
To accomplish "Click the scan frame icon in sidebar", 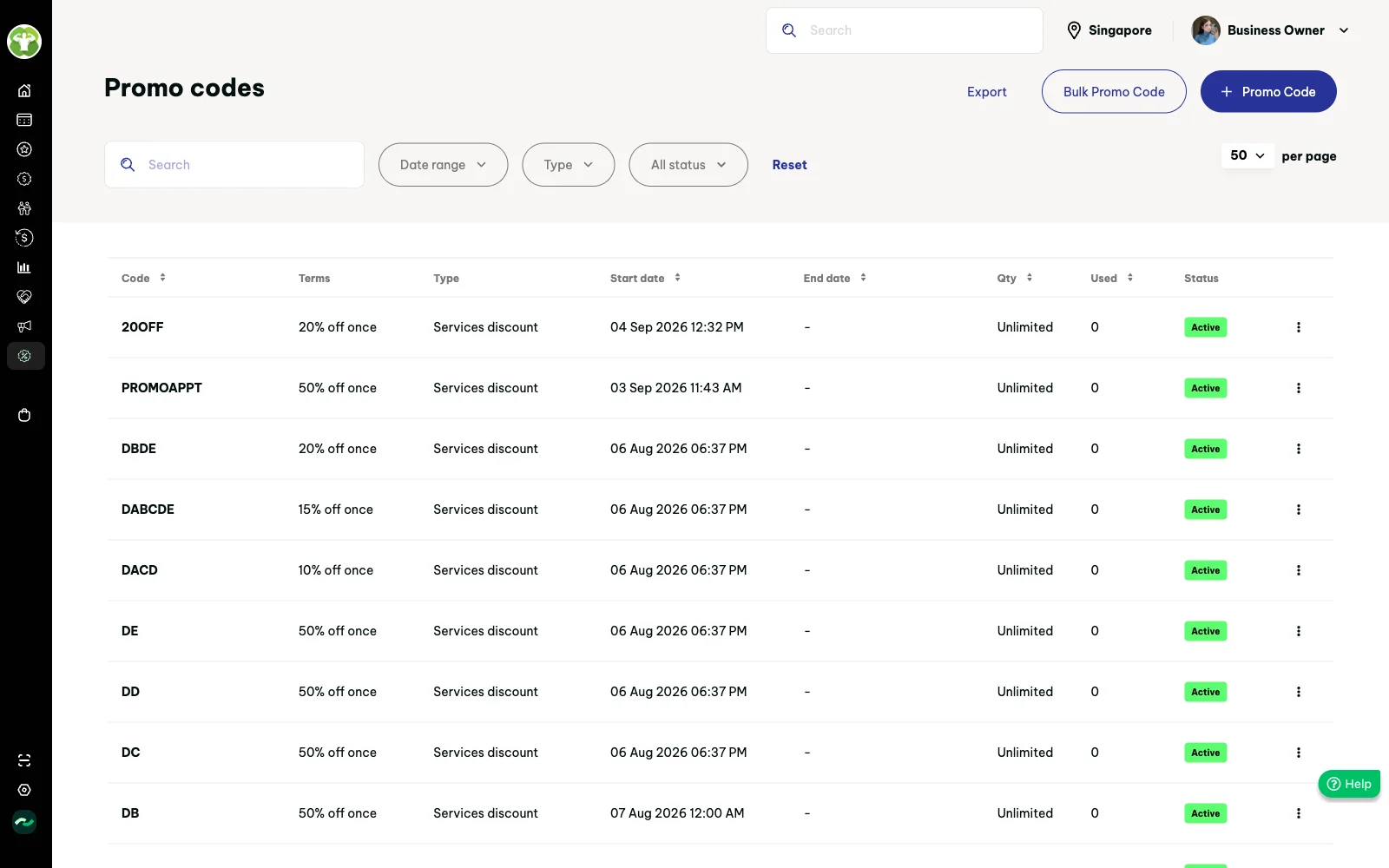I will [24, 760].
